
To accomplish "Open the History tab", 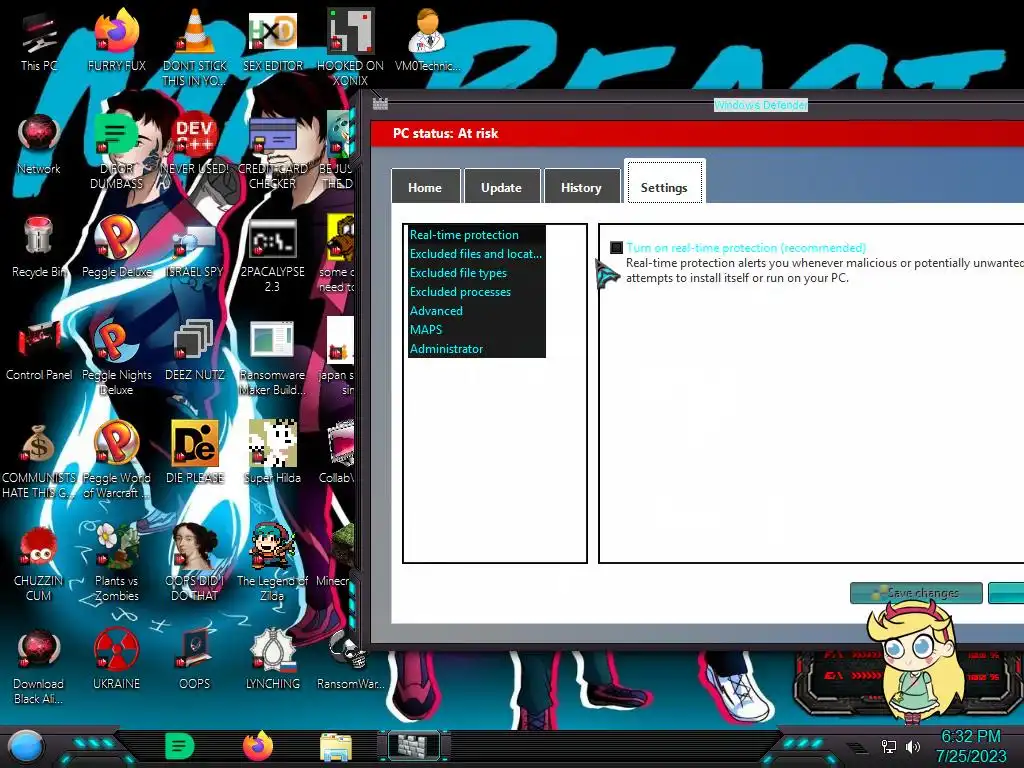I will 581,187.
